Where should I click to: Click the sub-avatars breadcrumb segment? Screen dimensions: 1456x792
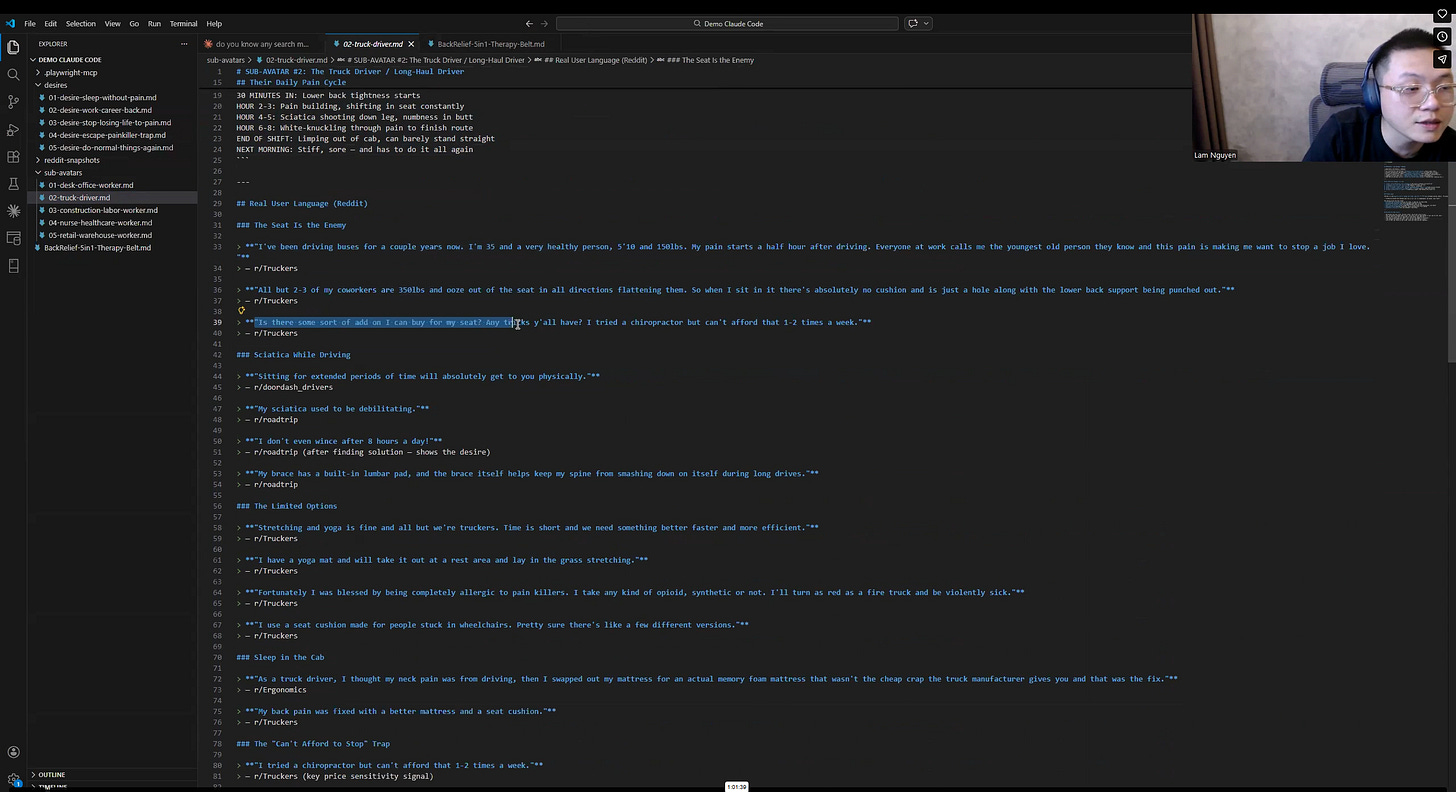click(225, 60)
